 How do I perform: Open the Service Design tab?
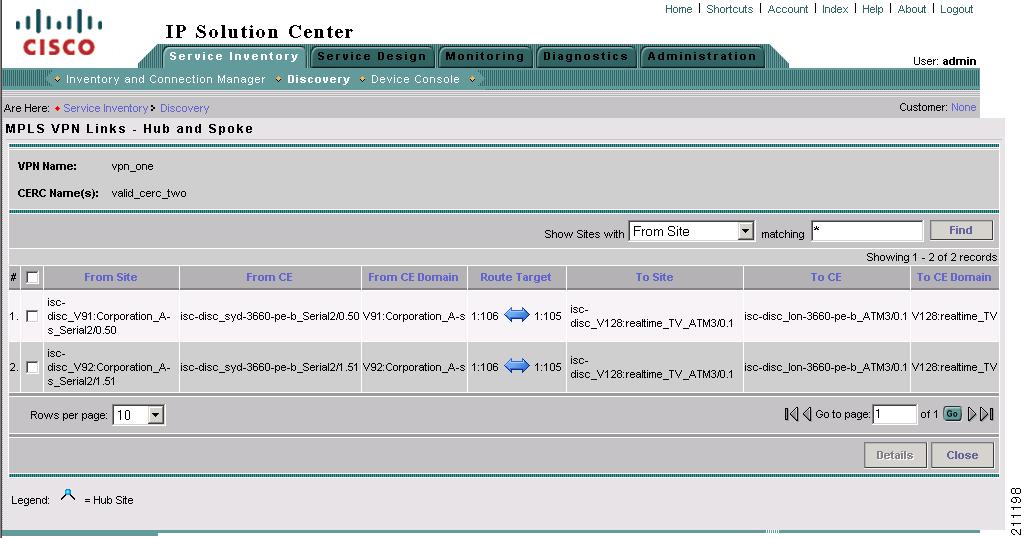(372, 56)
